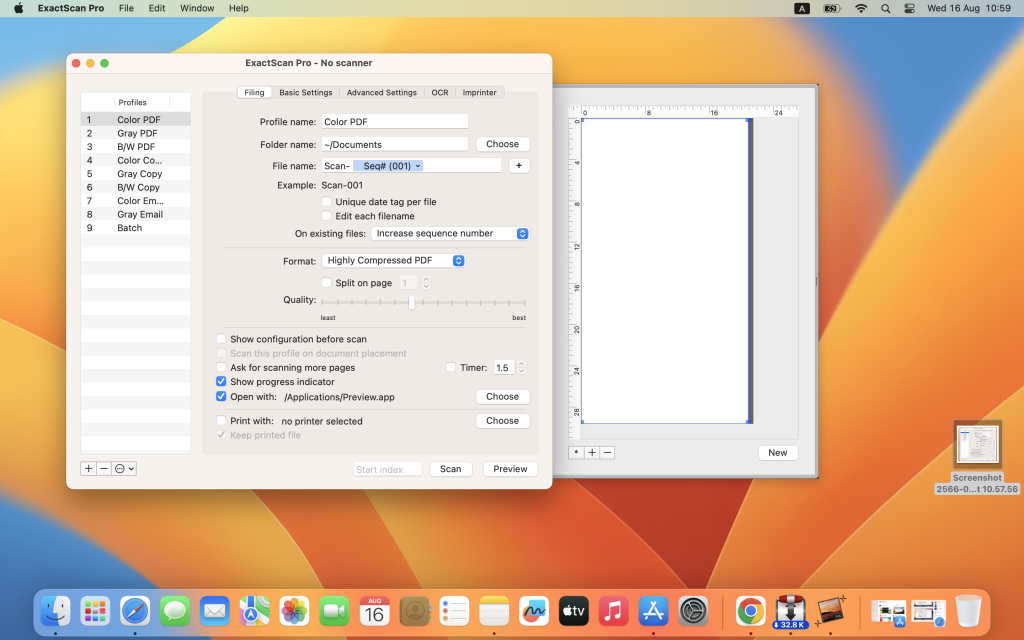Open the Music app in the dock

coord(613,611)
